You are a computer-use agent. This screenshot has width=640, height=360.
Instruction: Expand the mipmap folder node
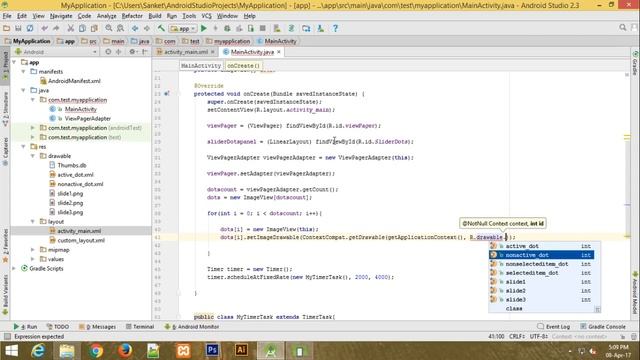pyautogui.click(x=33, y=249)
